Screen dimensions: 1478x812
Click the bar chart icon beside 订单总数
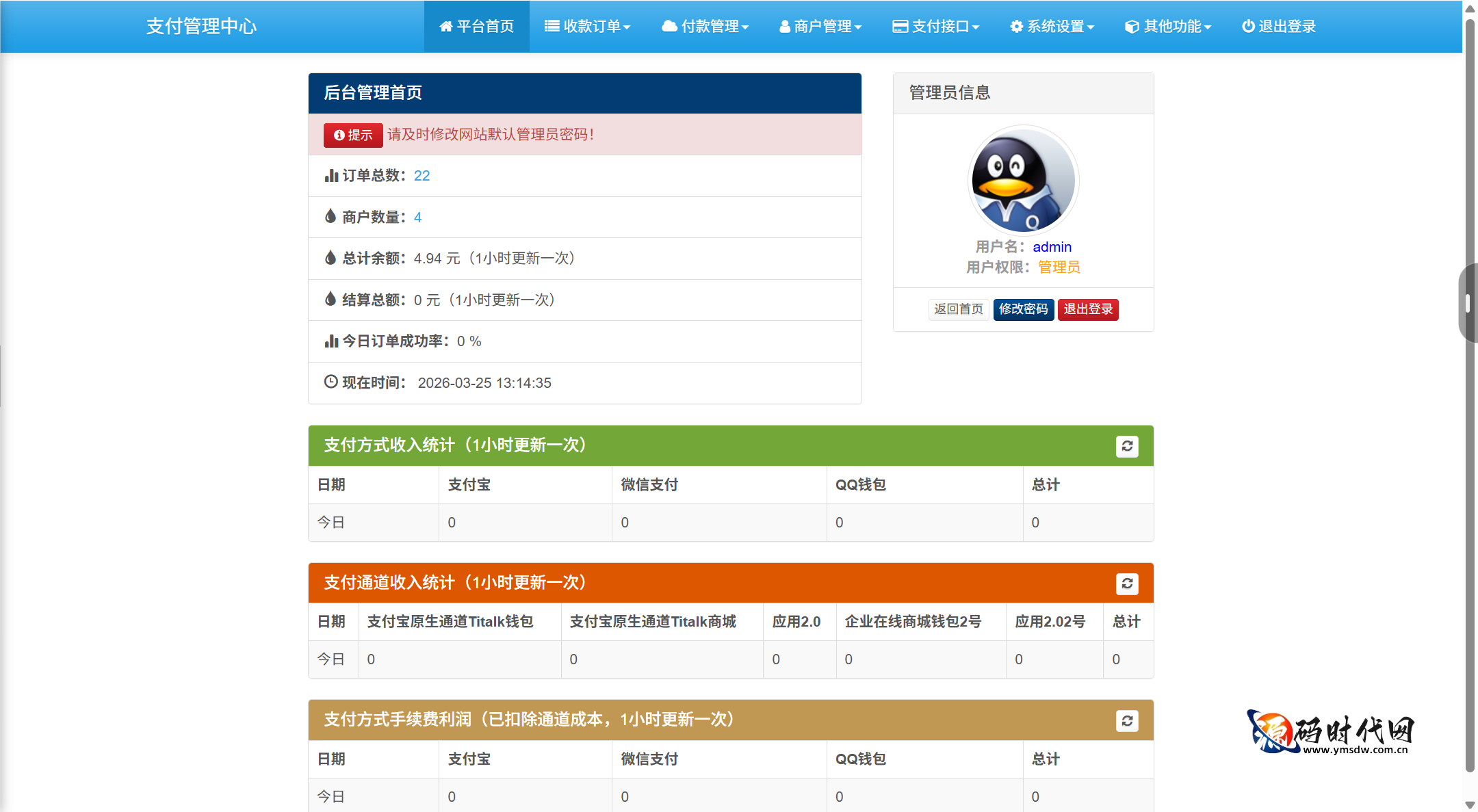pyautogui.click(x=331, y=175)
